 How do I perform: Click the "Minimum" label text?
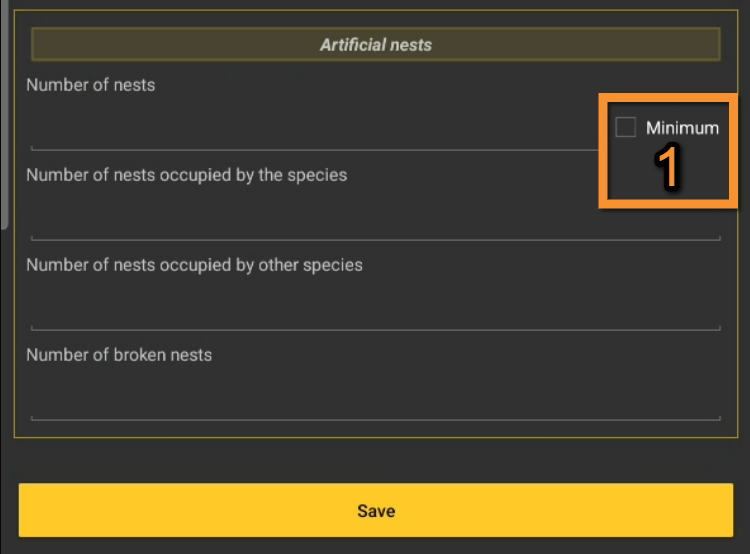[682, 128]
